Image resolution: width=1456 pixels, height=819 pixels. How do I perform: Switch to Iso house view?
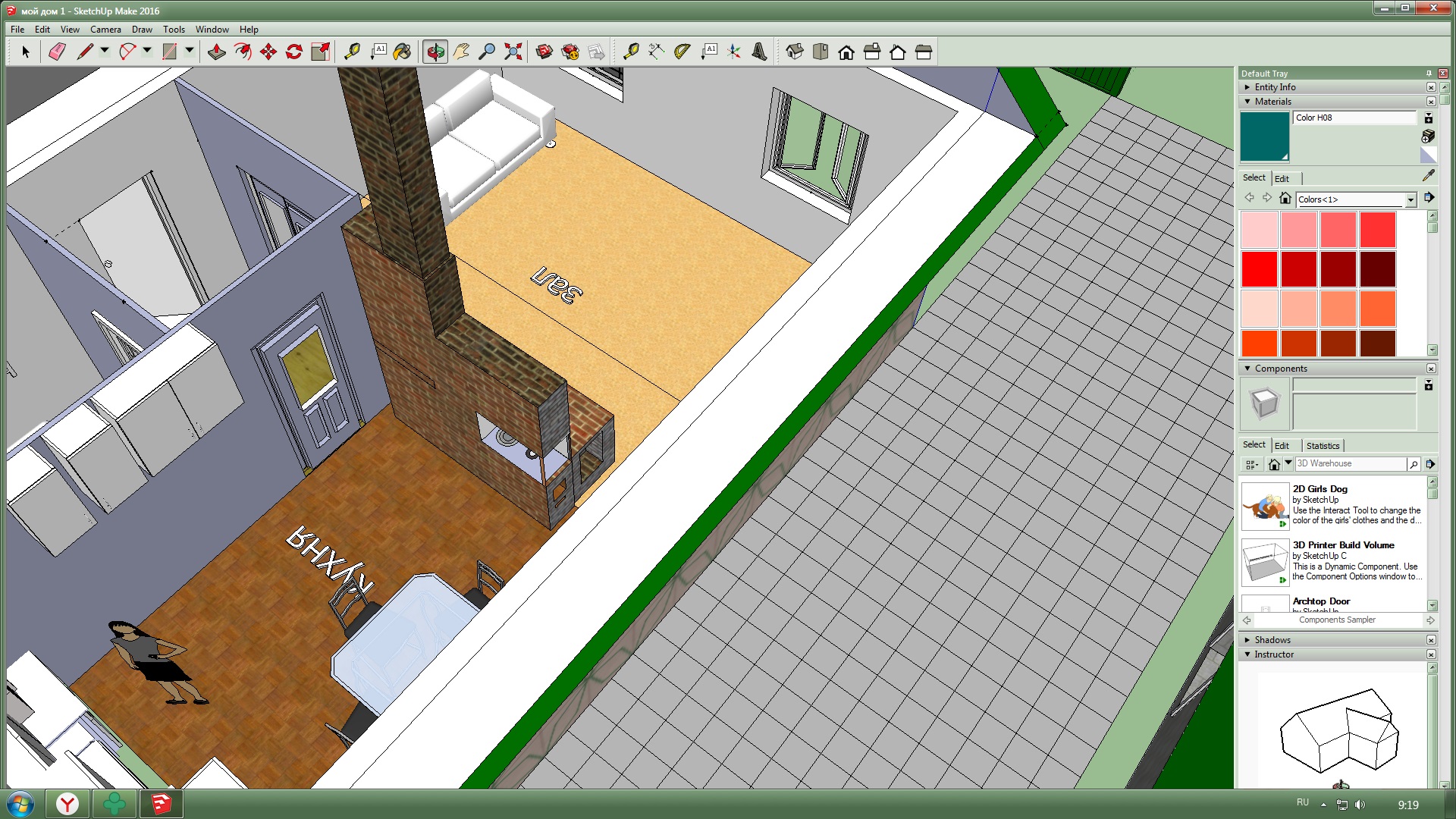coord(795,52)
